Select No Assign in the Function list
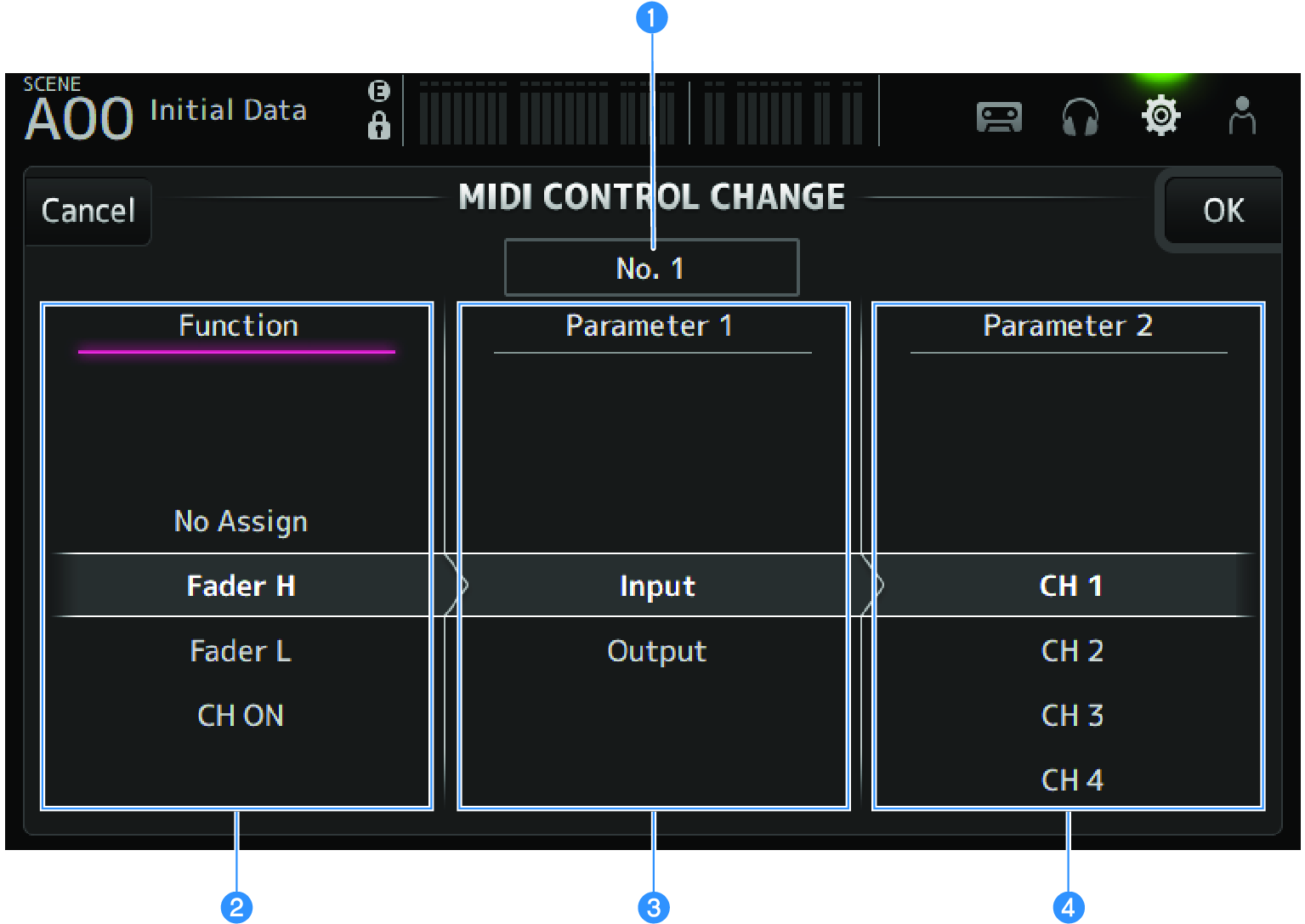 coord(240,521)
